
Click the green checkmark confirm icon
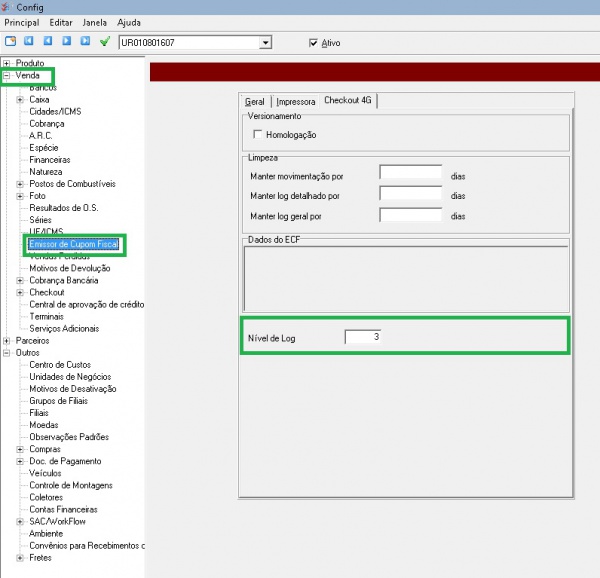coord(104,42)
